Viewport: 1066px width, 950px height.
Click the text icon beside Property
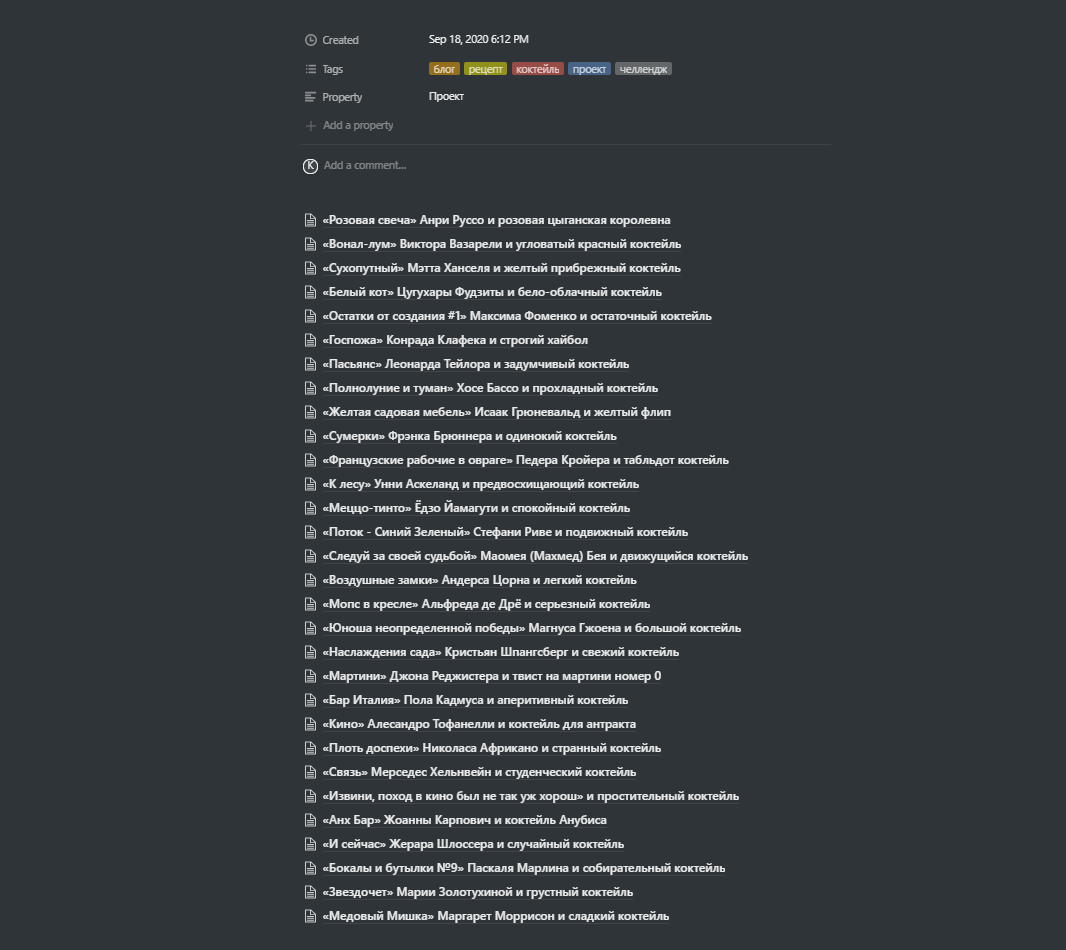[x=311, y=97]
